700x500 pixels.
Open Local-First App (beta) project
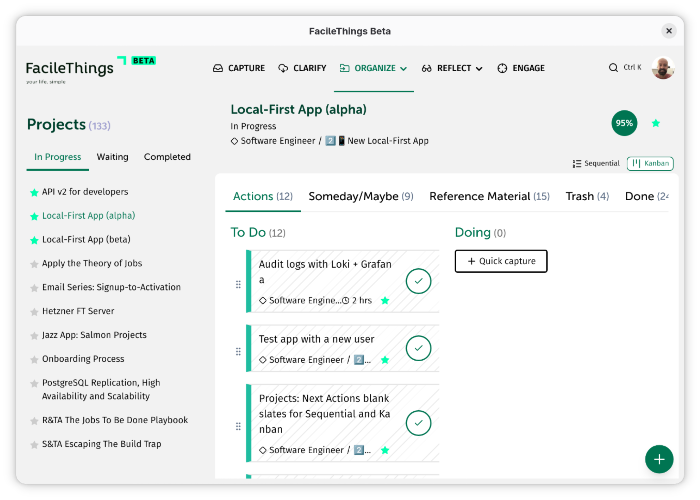[x=86, y=240]
